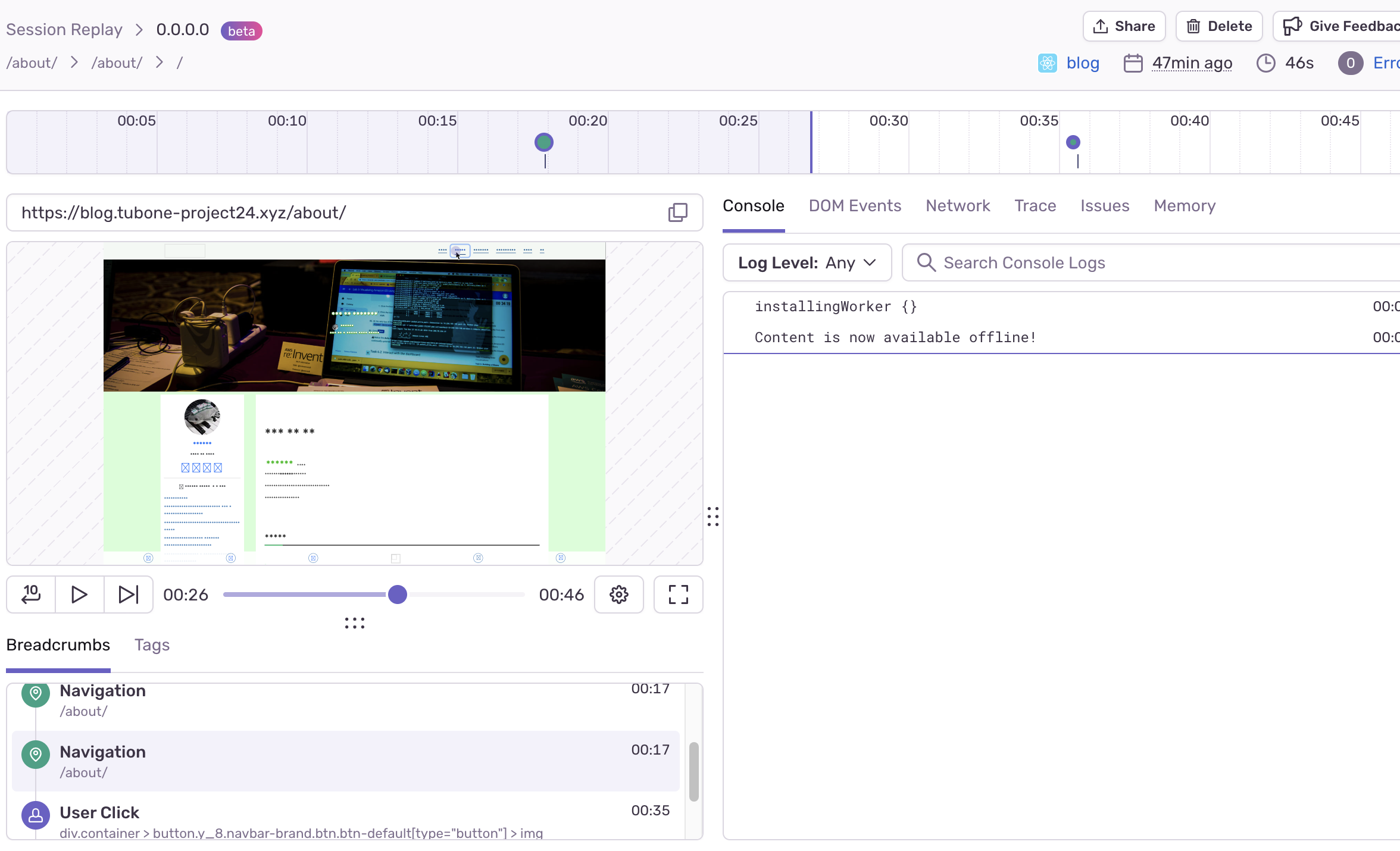
Task: Open the blog project link
Action: pyautogui.click(x=1082, y=63)
